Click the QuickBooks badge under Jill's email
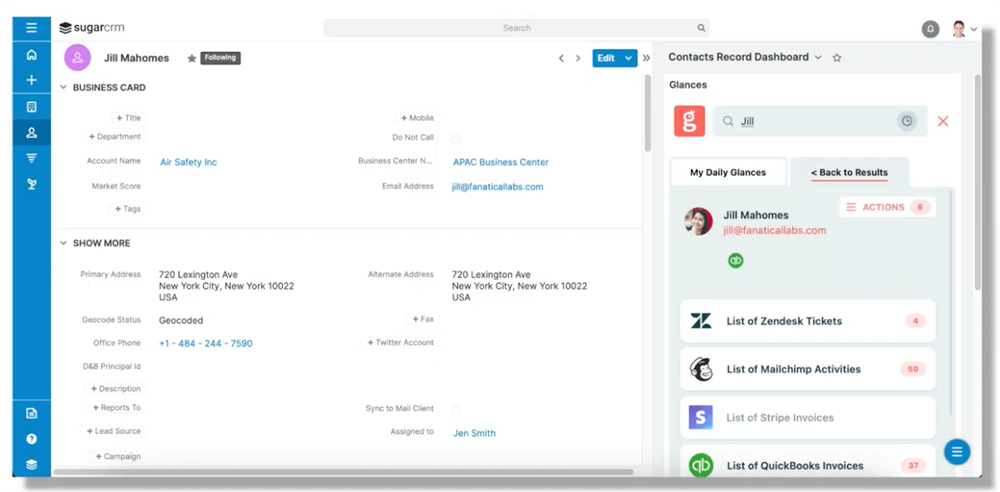This screenshot has width=1000, height=492. [735, 260]
